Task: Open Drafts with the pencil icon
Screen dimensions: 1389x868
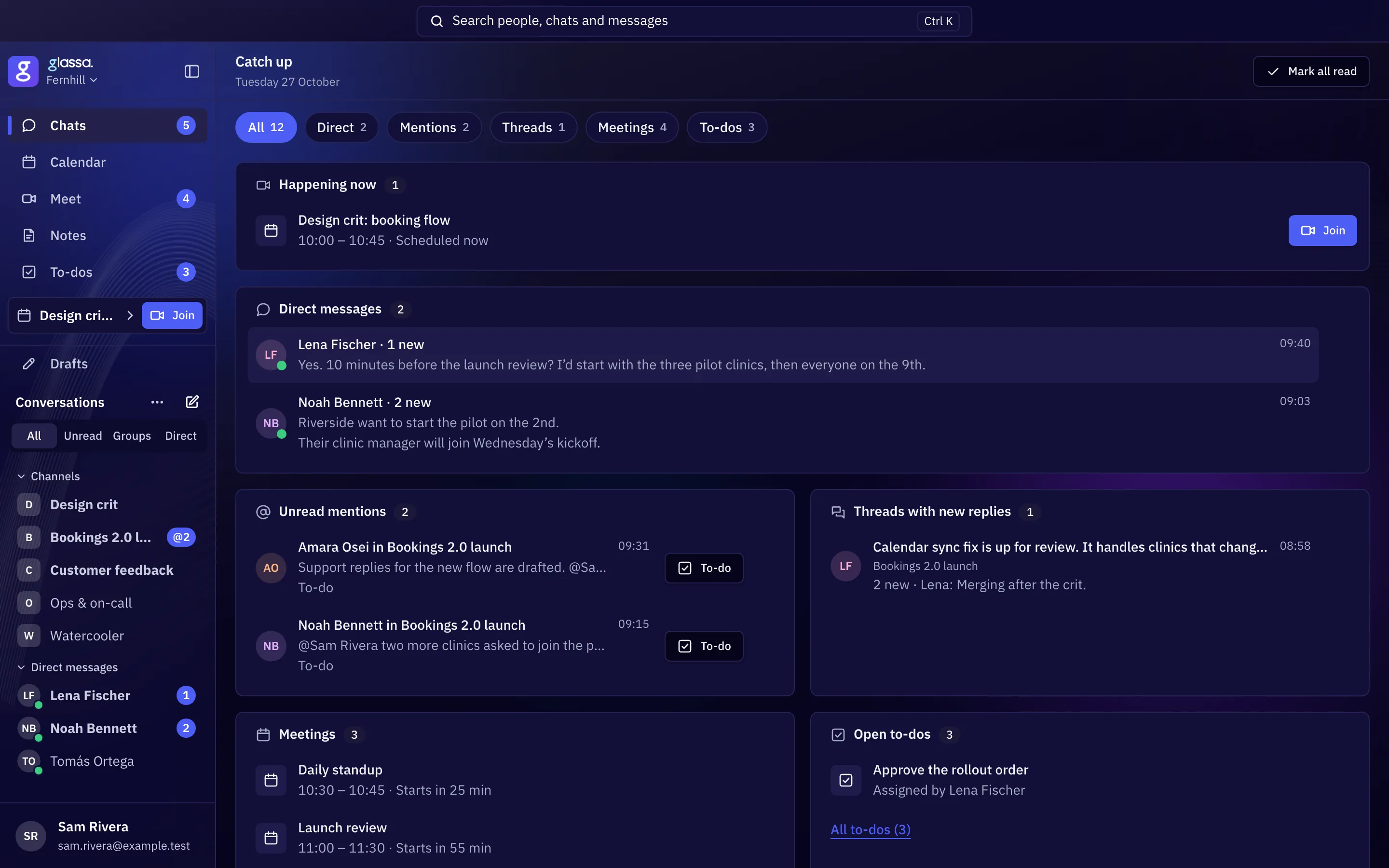Action: [108, 364]
